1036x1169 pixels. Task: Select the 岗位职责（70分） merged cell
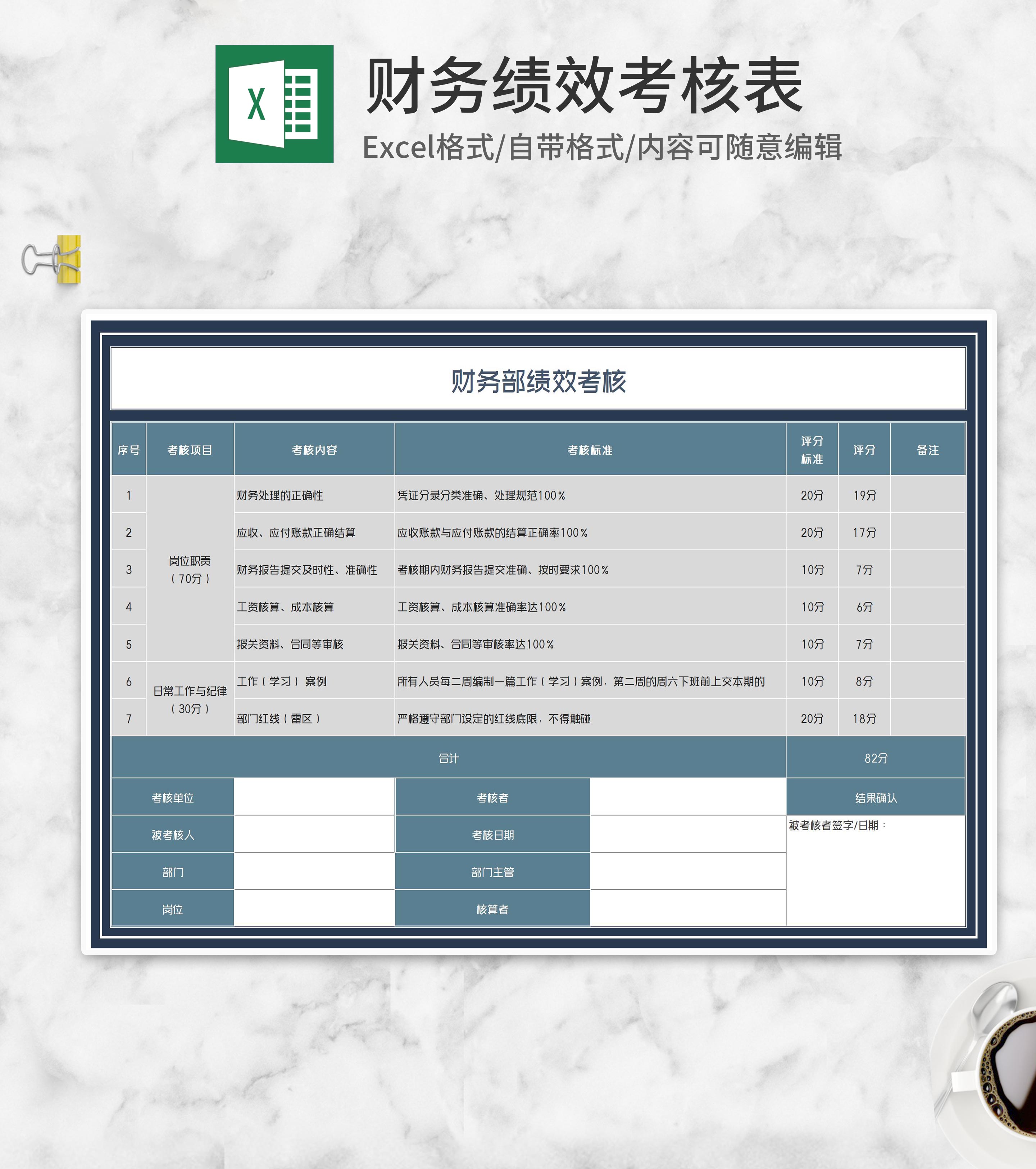(x=190, y=569)
